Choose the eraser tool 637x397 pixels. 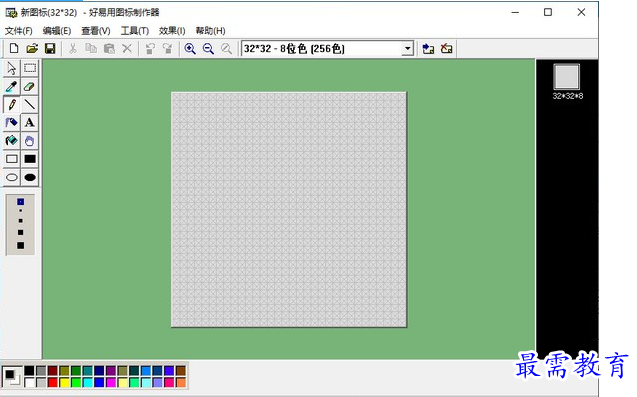(x=30, y=86)
